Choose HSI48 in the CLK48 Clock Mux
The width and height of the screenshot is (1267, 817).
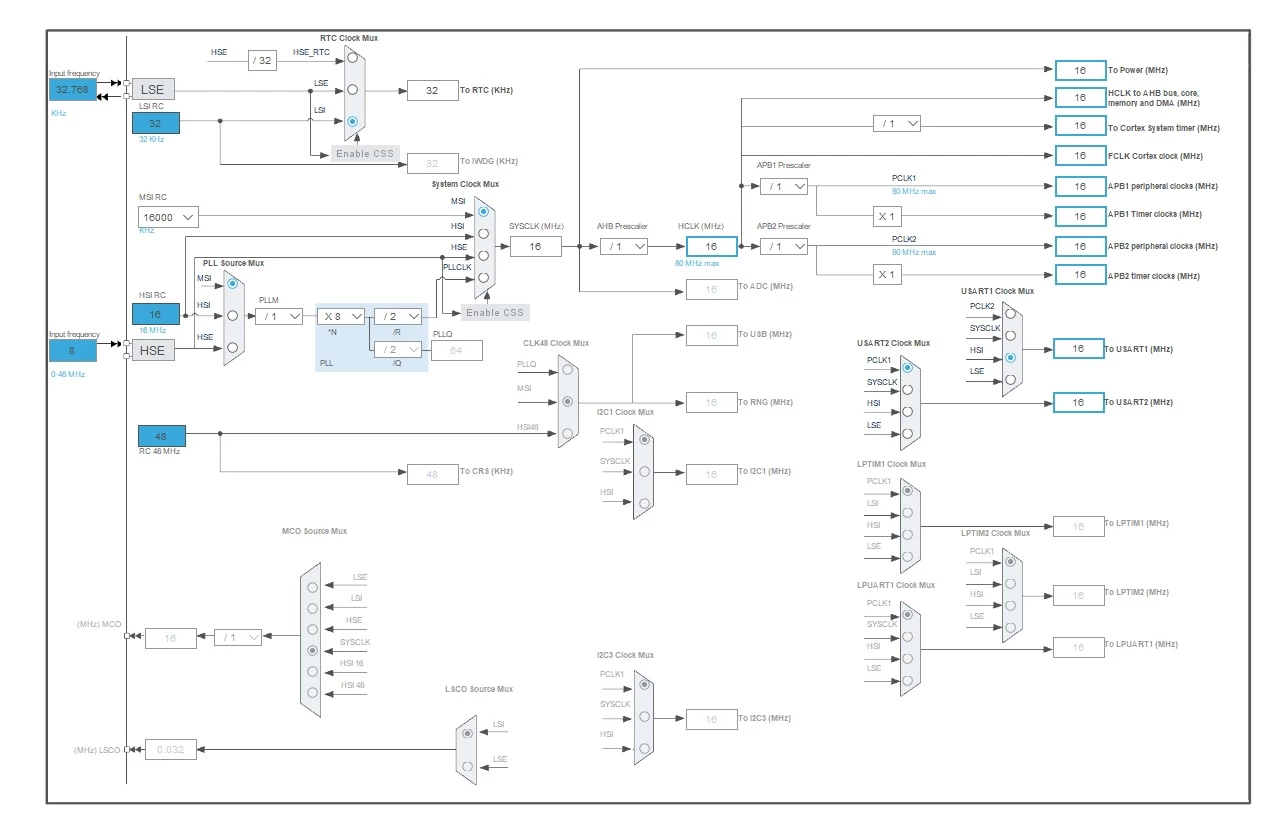click(x=568, y=433)
